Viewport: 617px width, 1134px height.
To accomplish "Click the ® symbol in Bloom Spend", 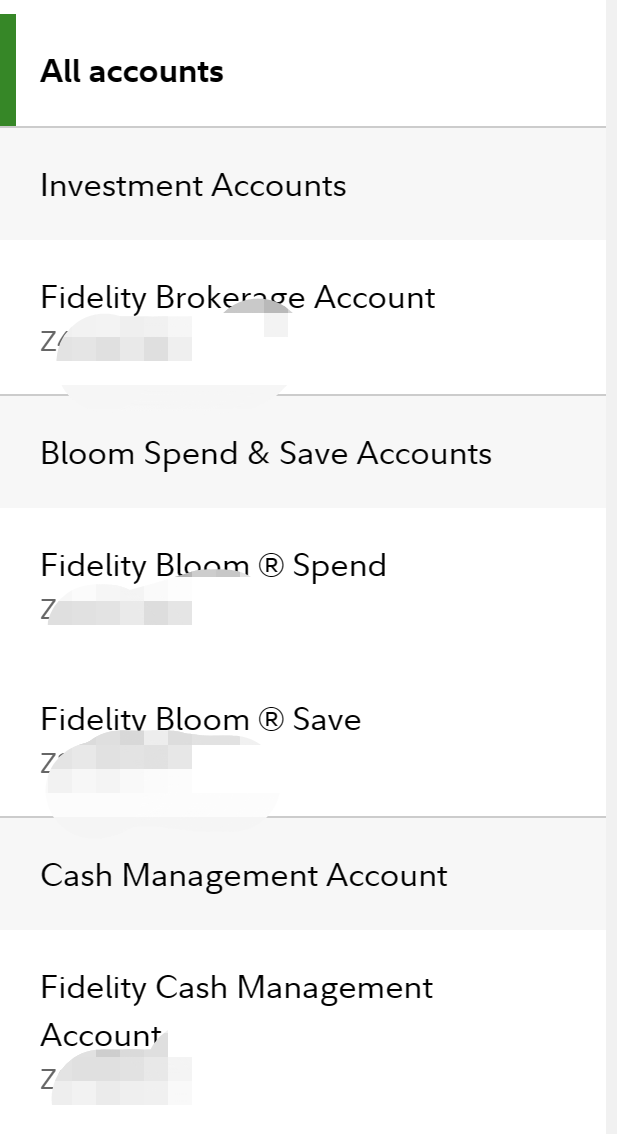I will click(271, 566).
